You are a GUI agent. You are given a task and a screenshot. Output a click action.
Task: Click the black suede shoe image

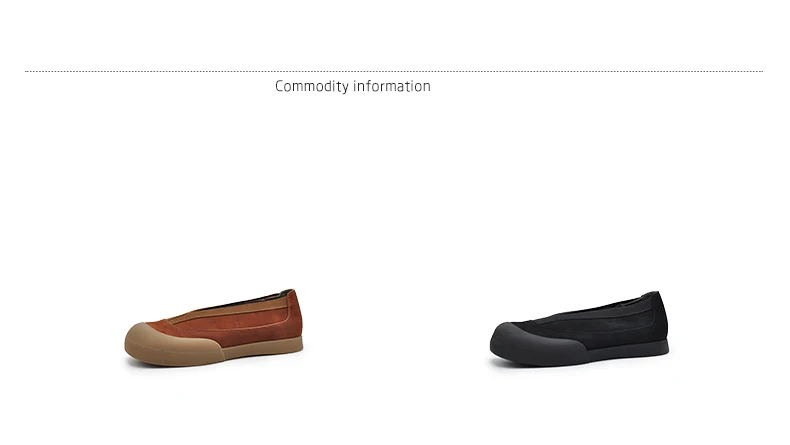(579, 328)
